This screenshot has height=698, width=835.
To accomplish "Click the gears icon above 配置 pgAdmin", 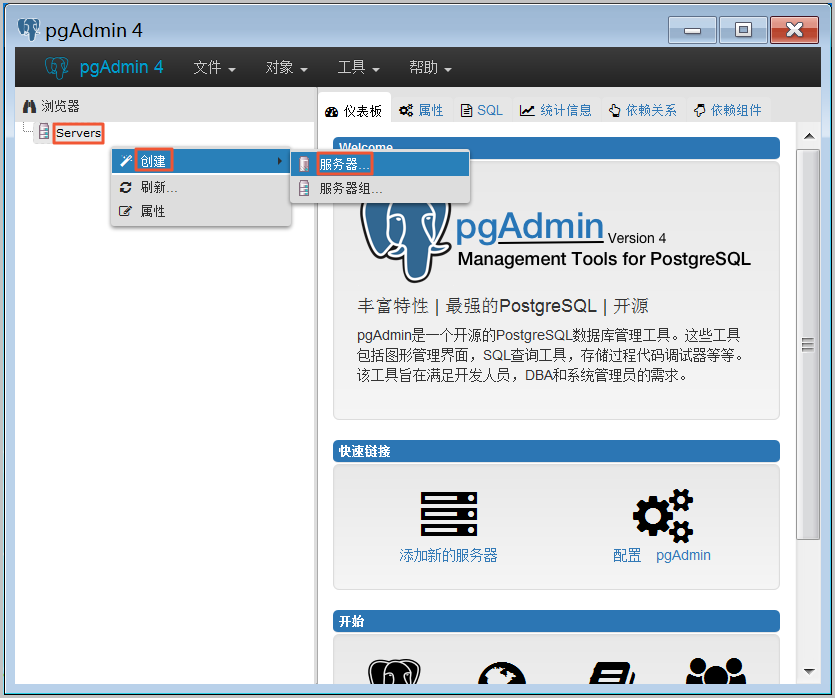I will pyautogui.click(x=663, y=515).
